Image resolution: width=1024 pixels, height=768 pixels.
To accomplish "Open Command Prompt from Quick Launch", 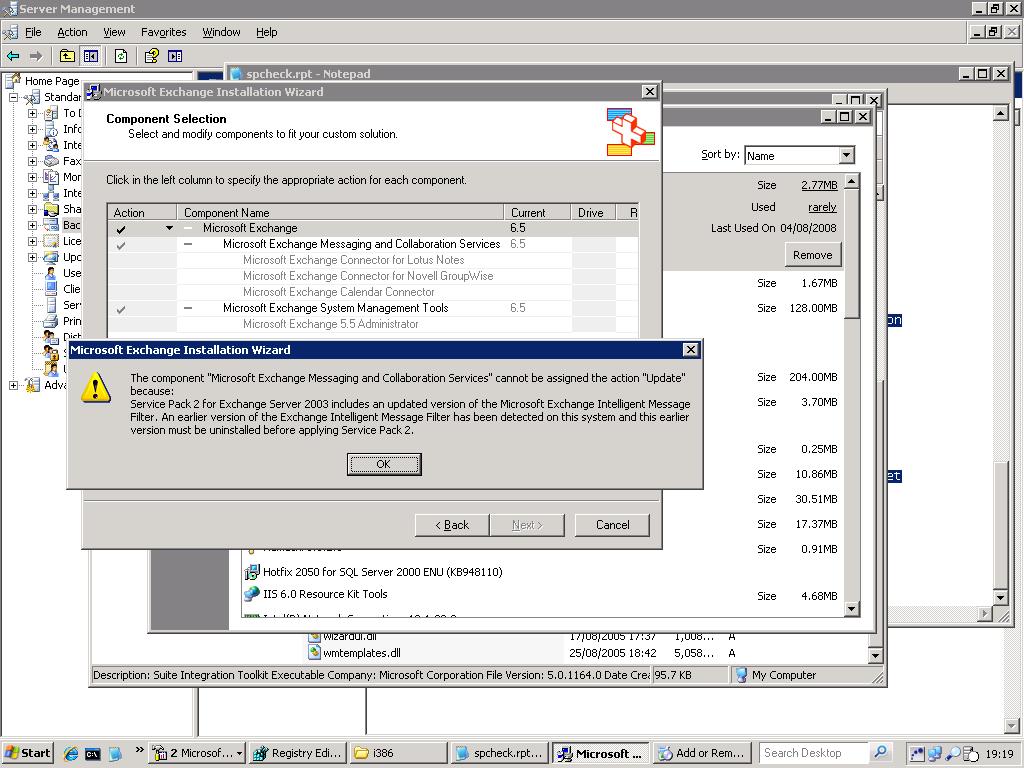I will [92, 754].
